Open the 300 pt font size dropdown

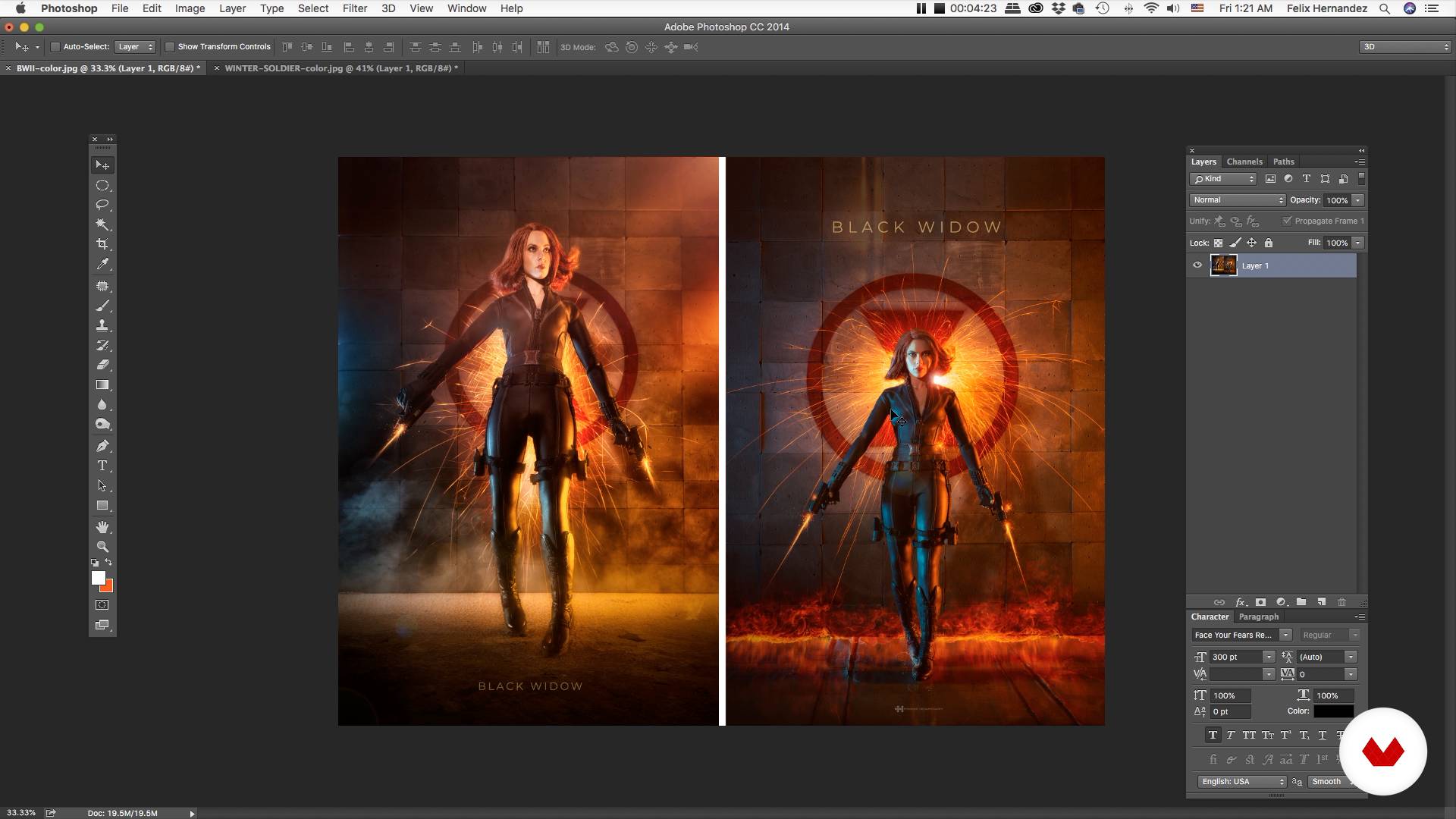tap(1269, 657)
